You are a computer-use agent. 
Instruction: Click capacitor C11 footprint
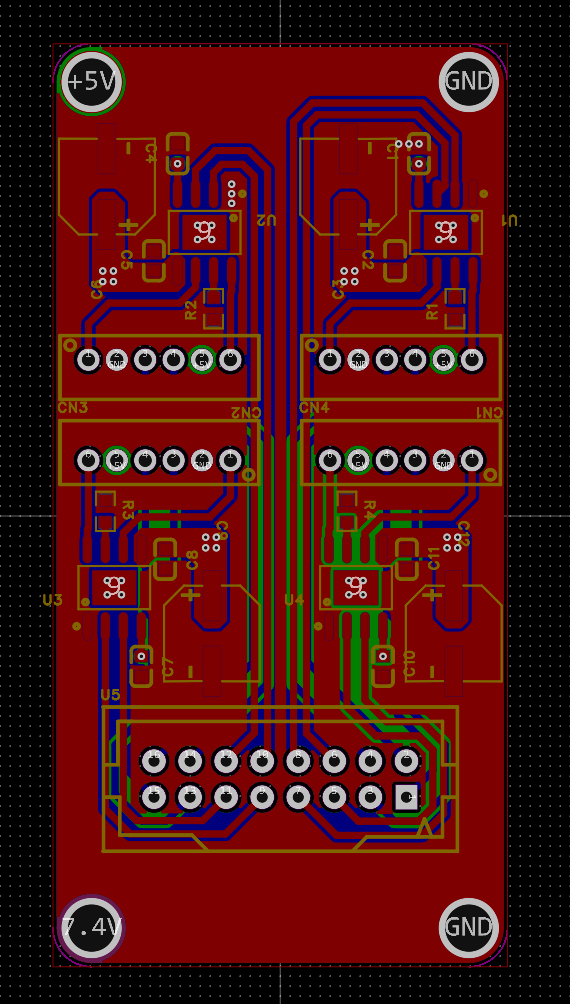[406, 559]
